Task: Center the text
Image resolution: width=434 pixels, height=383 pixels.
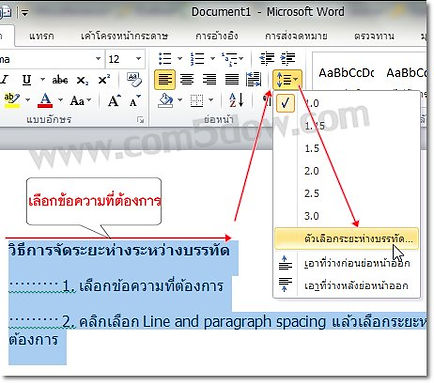Action: [x=187, y=80]
